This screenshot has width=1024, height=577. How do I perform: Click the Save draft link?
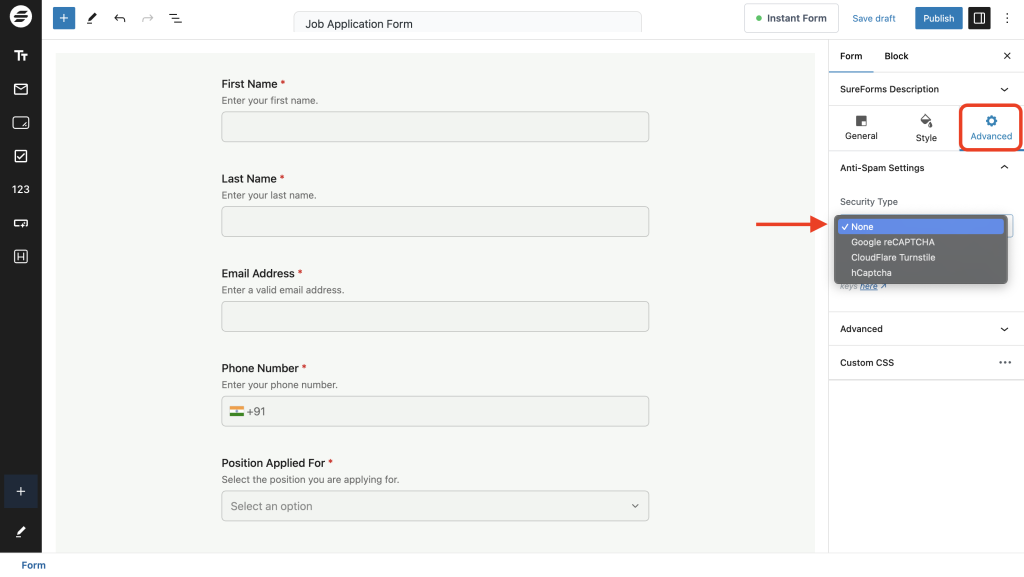[x=873, y=18]
